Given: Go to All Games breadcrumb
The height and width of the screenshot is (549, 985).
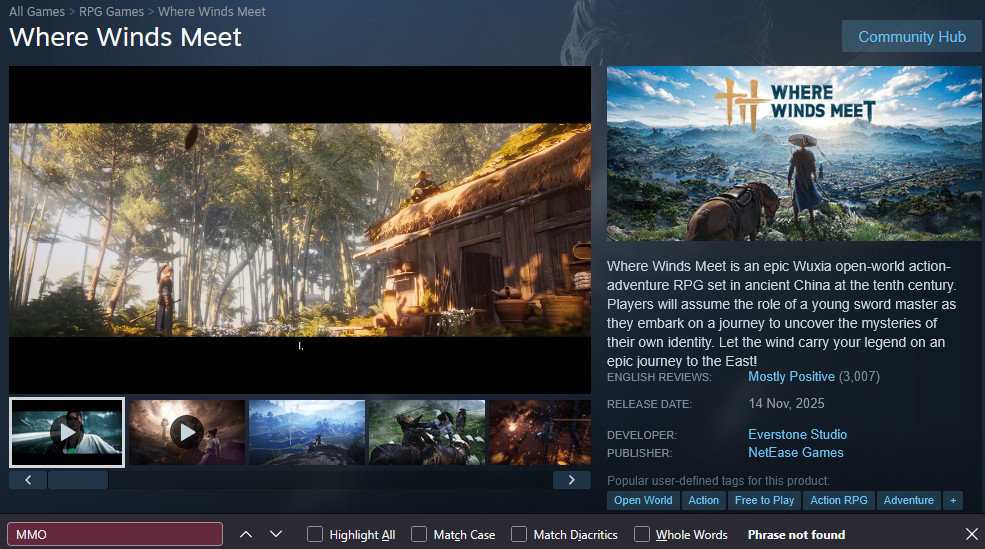Looking at the screenshot, I should tap(37, 11).
